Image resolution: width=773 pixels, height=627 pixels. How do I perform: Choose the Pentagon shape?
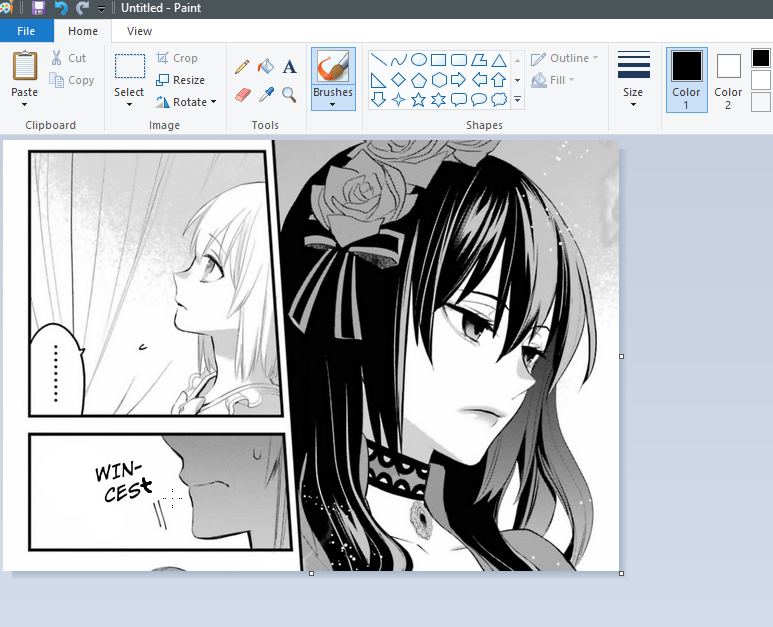coord(419,79)
